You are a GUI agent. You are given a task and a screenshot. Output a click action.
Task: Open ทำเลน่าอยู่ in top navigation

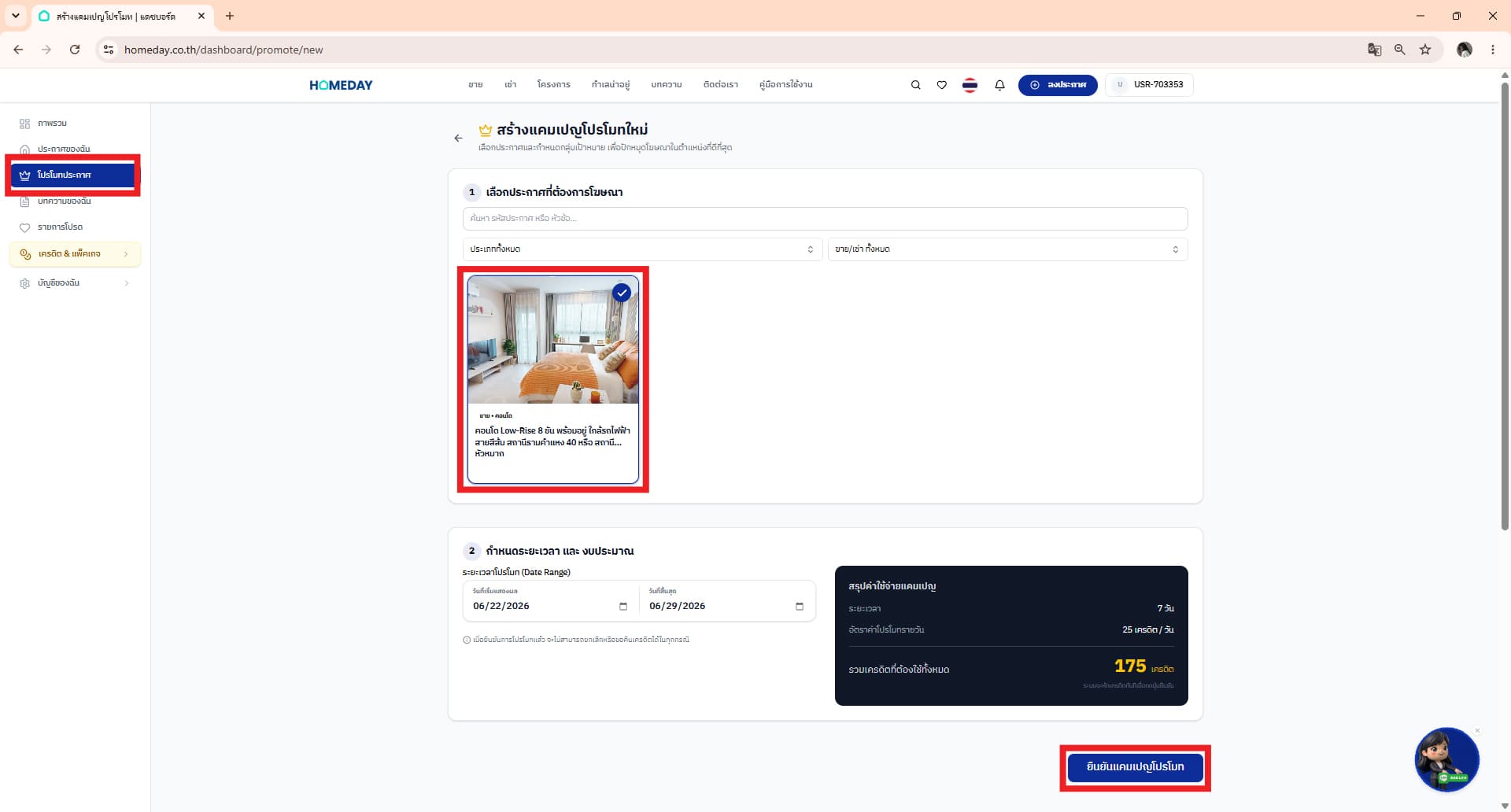point(611,85)
